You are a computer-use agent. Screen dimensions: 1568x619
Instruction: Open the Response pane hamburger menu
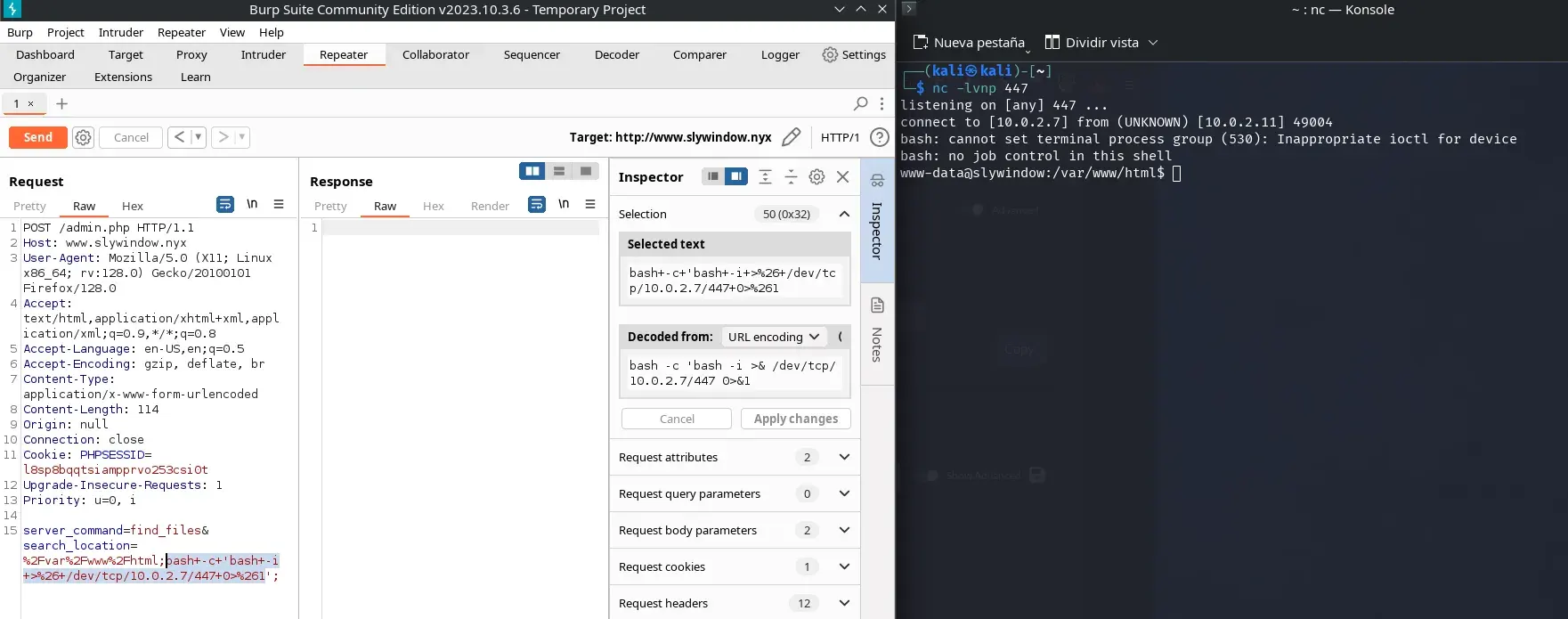click(590, 204)
